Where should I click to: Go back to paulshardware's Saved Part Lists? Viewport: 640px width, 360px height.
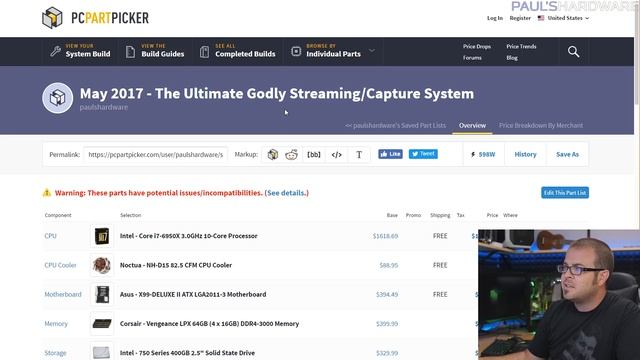pyautogui.click(x=396, y=125)
